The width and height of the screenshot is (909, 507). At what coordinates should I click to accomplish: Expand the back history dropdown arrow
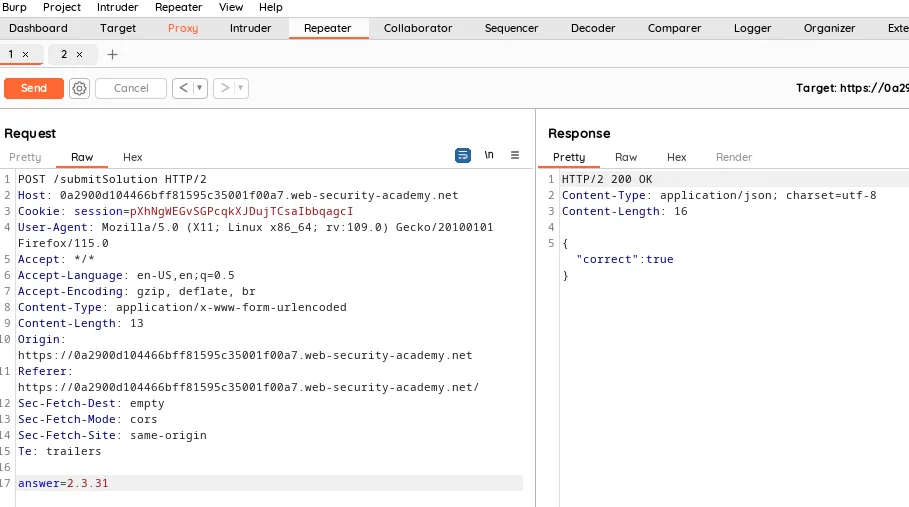[x=199, y=88]
